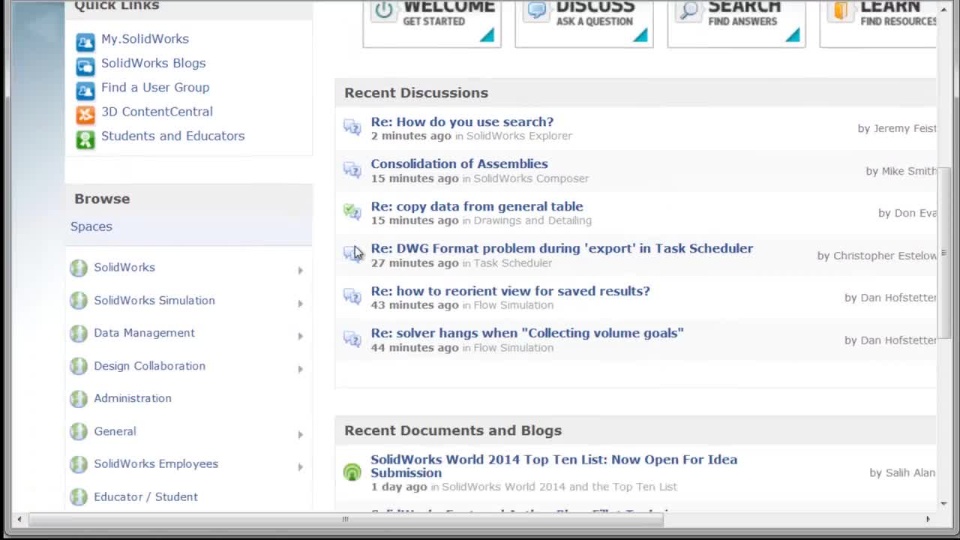The width and height of the screenshot is (960, 540).
Task: Open the 3D ContentCentral link text
Action: [157, 111]
